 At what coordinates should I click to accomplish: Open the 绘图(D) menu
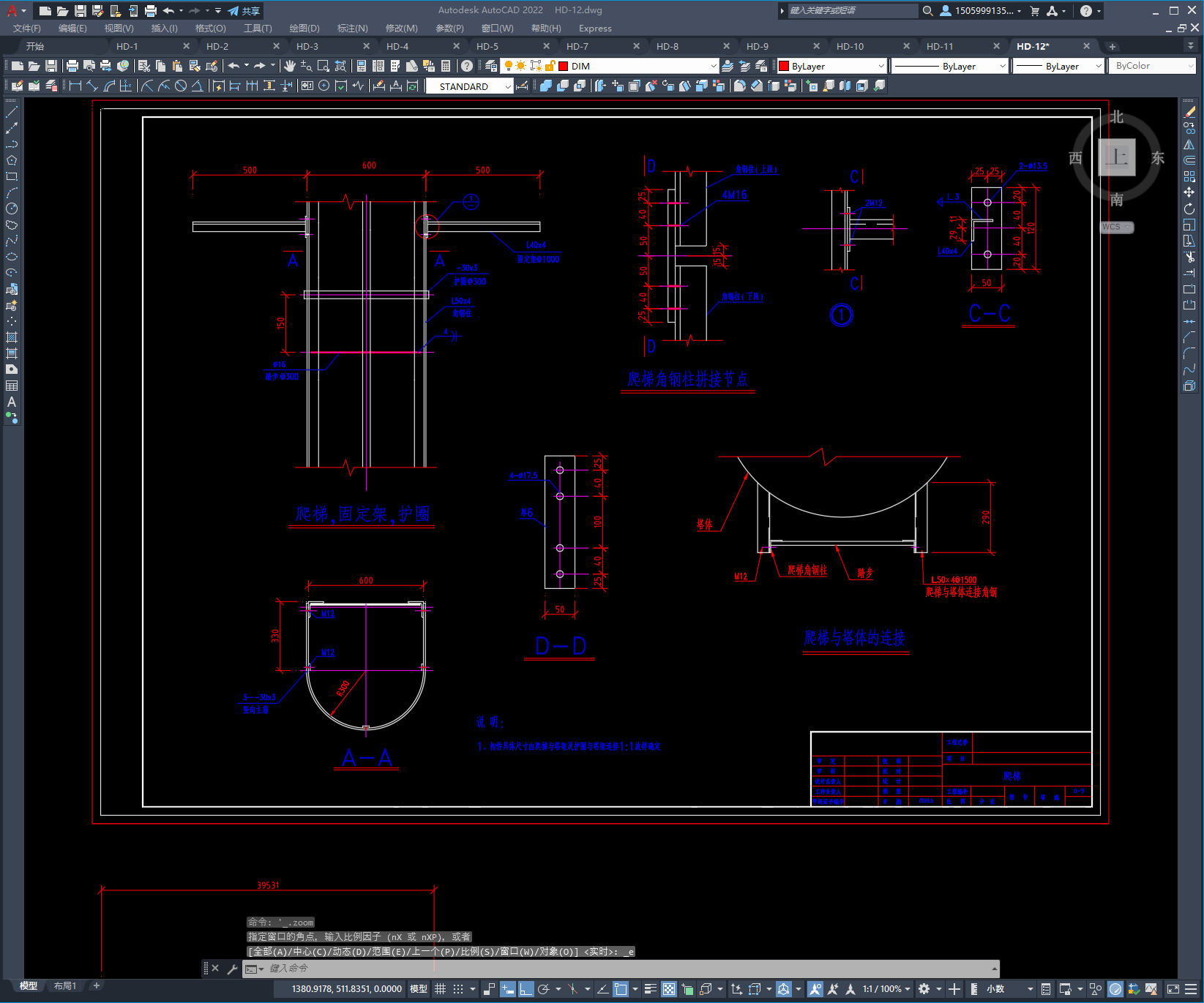(304, 29)
